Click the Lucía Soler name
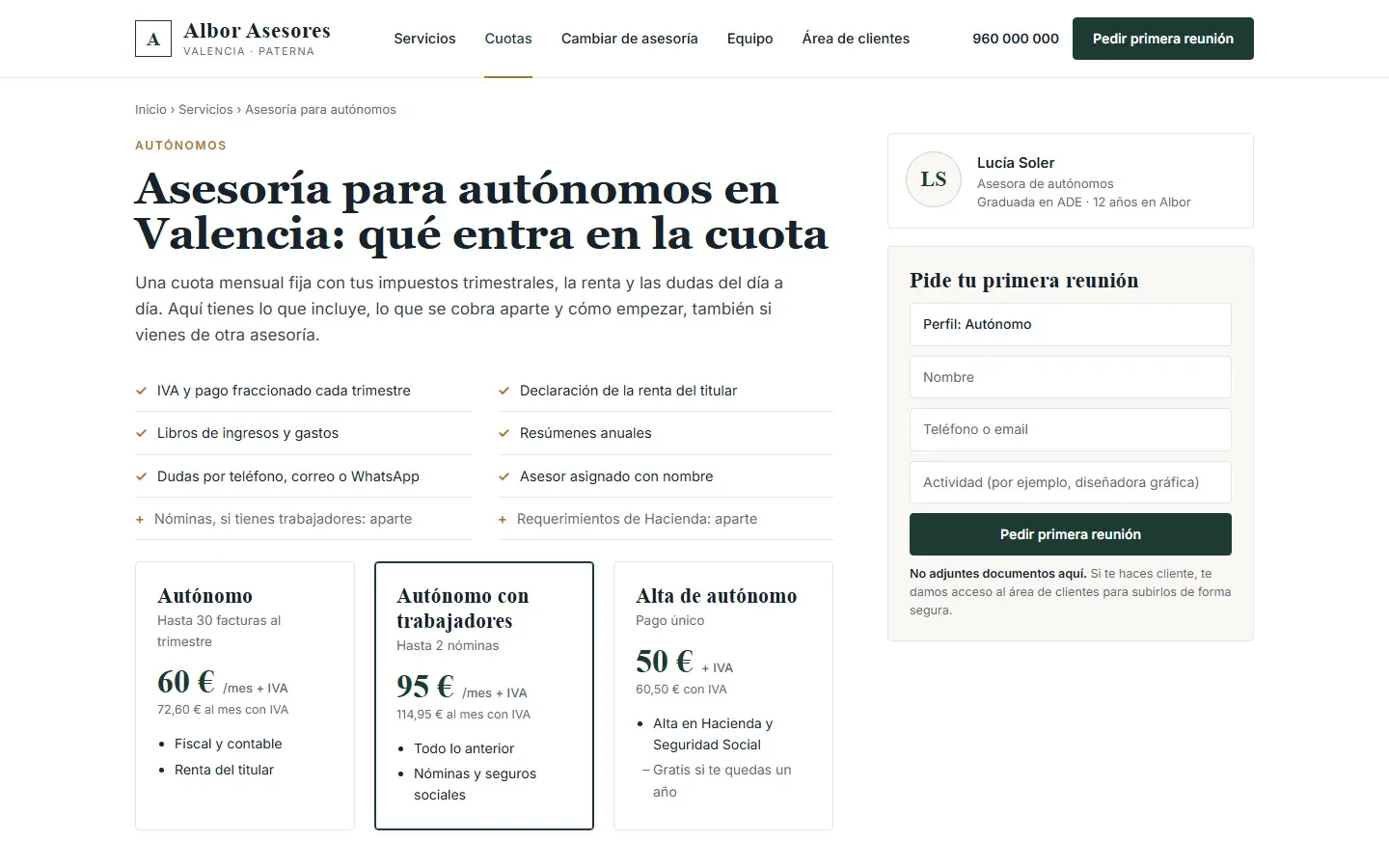Viewport: 1389px width, 868px height. click(1016, 163)
